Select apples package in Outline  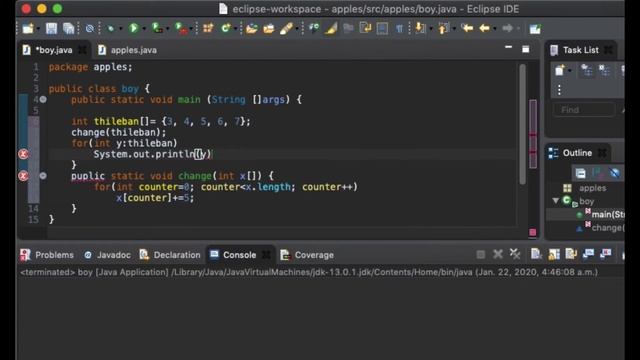click(x=592, y=188)
